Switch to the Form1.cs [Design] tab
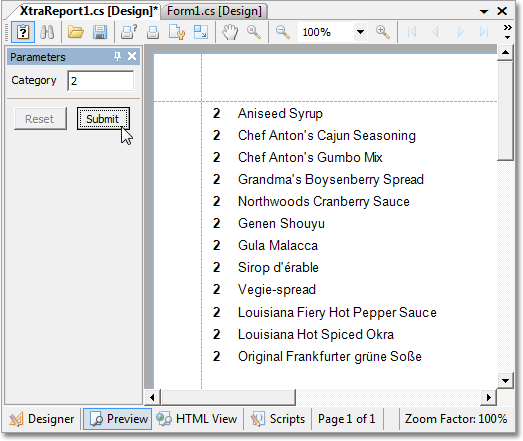Image resolution: width=523 pixels, height=441 pixels. pyautogui.click(x=214, y=11)
